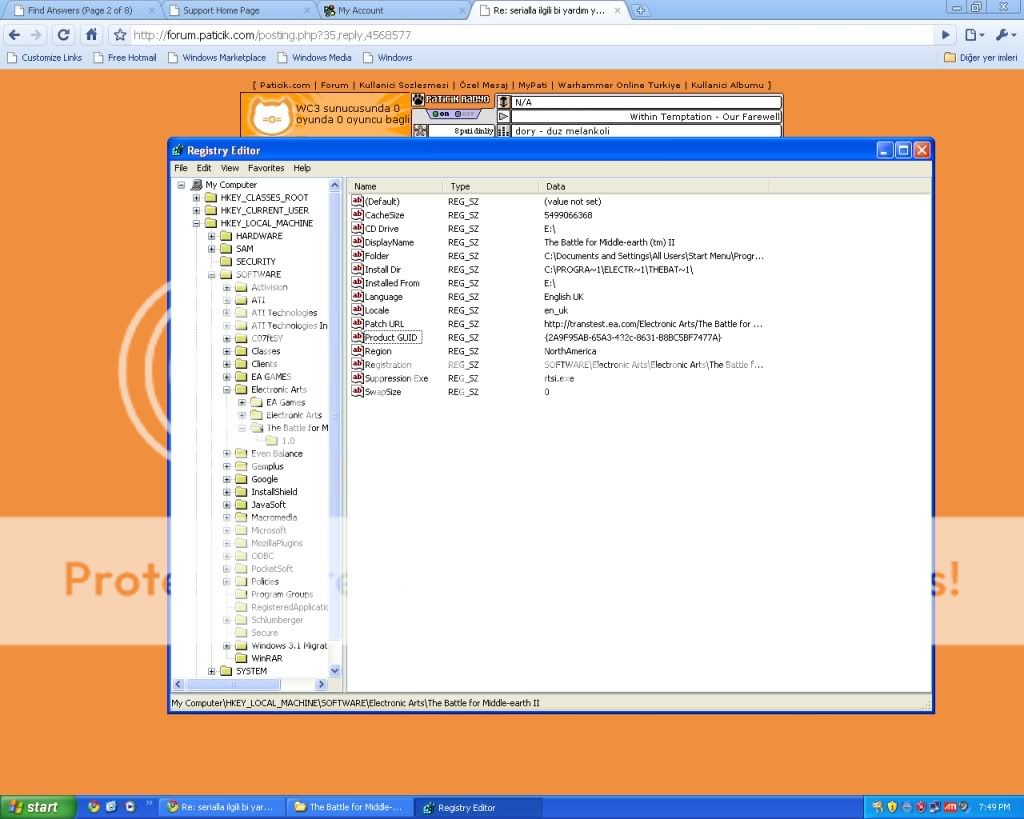Click the browser reload icon
This screenshot has height=819, width=1024.
[x=63, y=35]
